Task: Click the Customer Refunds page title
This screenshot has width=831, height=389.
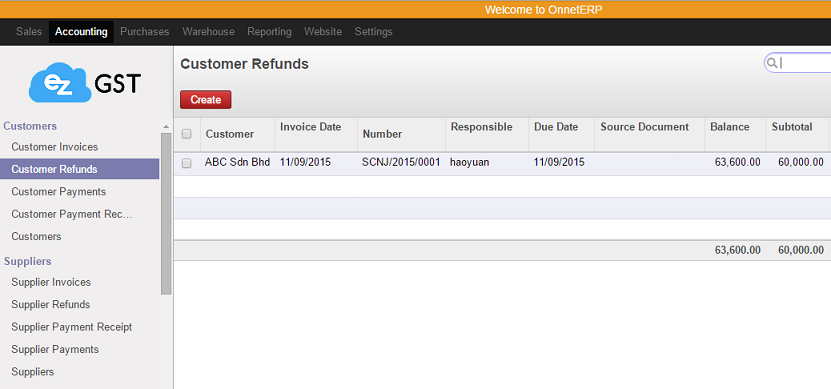Action: pyautogui.click(x=244, y=64)
